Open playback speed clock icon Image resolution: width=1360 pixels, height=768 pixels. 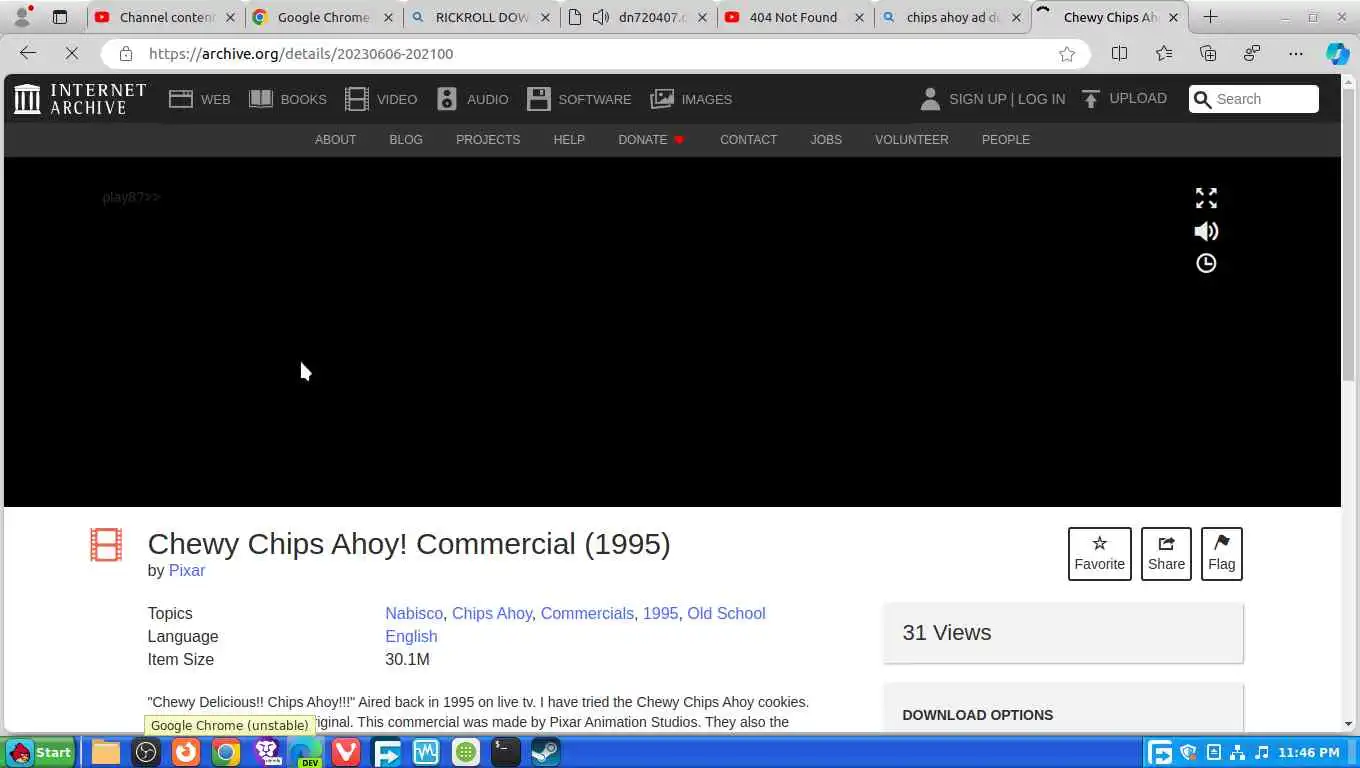(x=1206, y=263)
